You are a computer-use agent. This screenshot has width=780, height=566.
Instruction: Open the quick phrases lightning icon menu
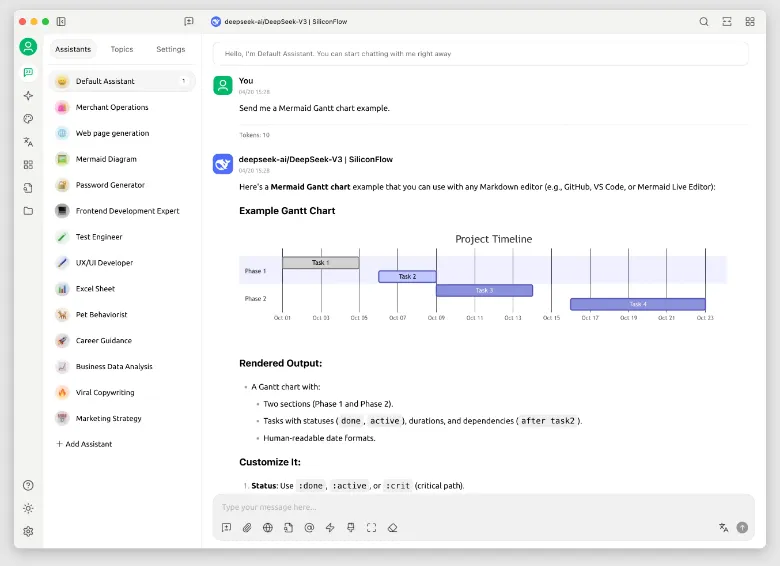[330, 527]
